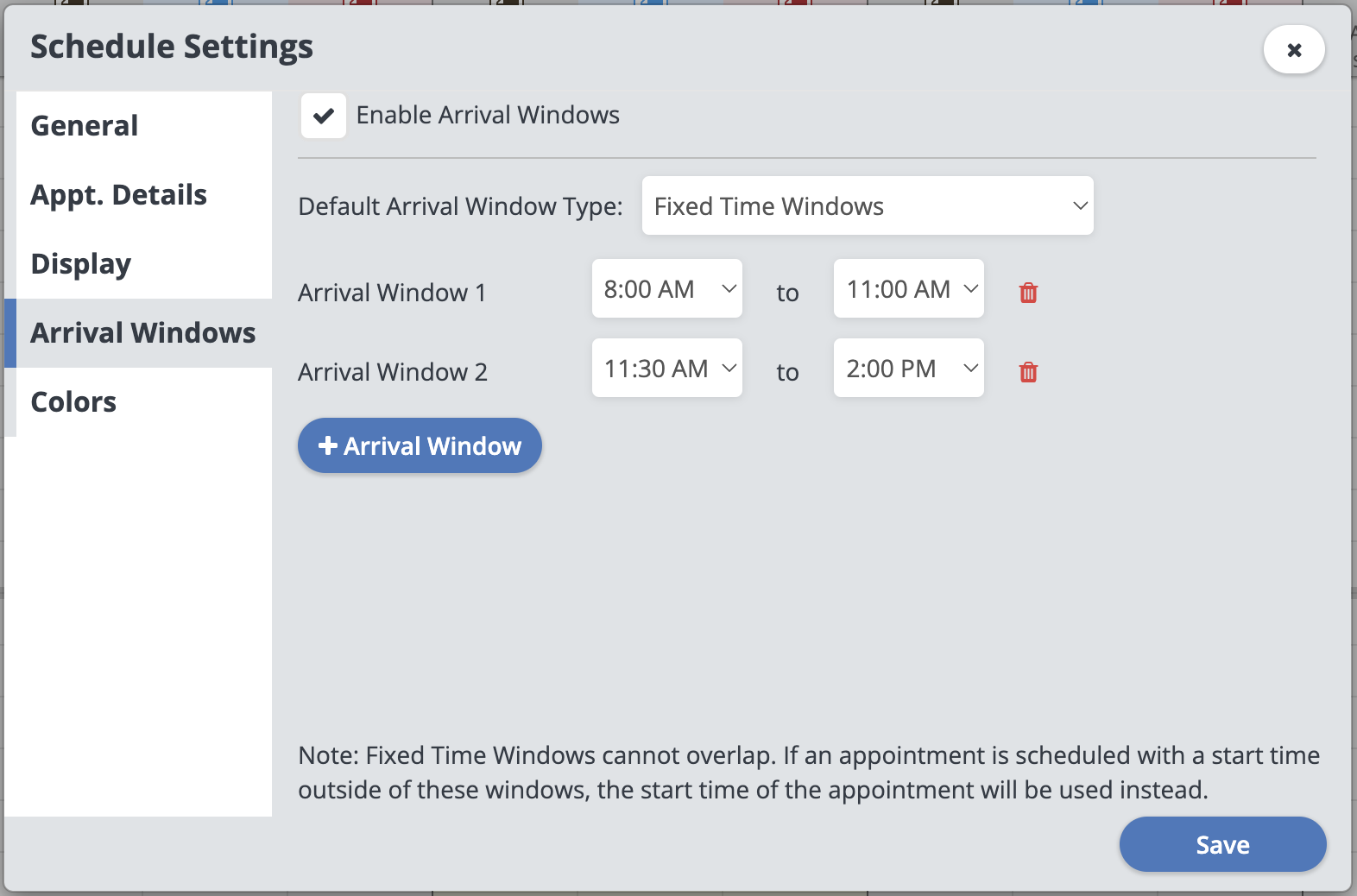Click the Schedule Settings dialog title
1357x896 pixels.
pos(172,47)
